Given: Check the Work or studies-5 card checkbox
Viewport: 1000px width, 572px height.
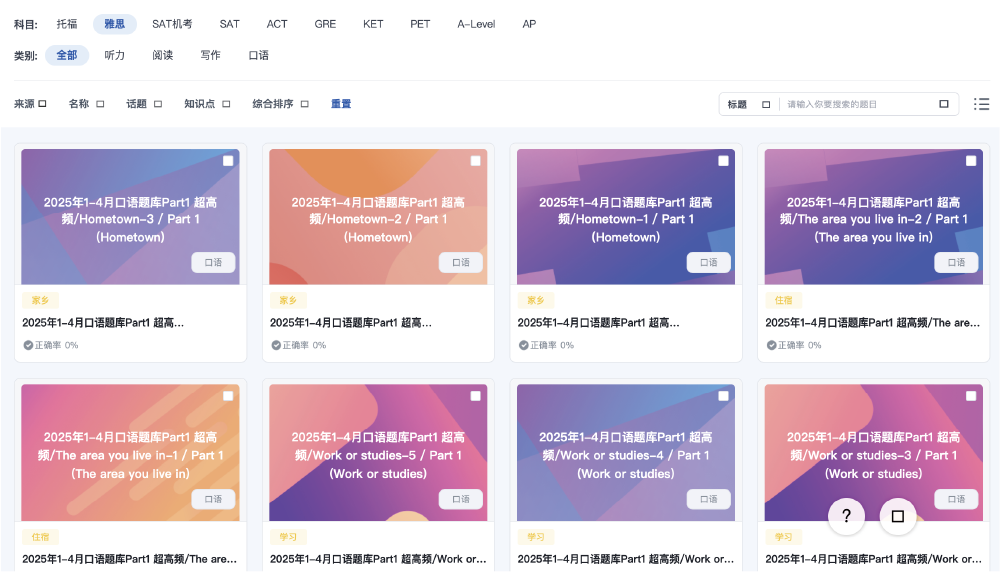Looking at the screenshot, I should coord(476,396).
